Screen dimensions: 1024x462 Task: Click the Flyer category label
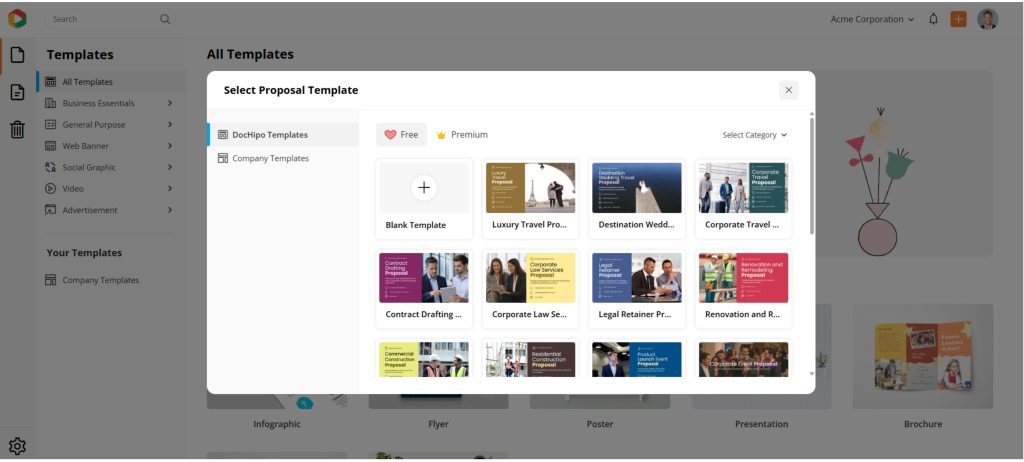438,424
